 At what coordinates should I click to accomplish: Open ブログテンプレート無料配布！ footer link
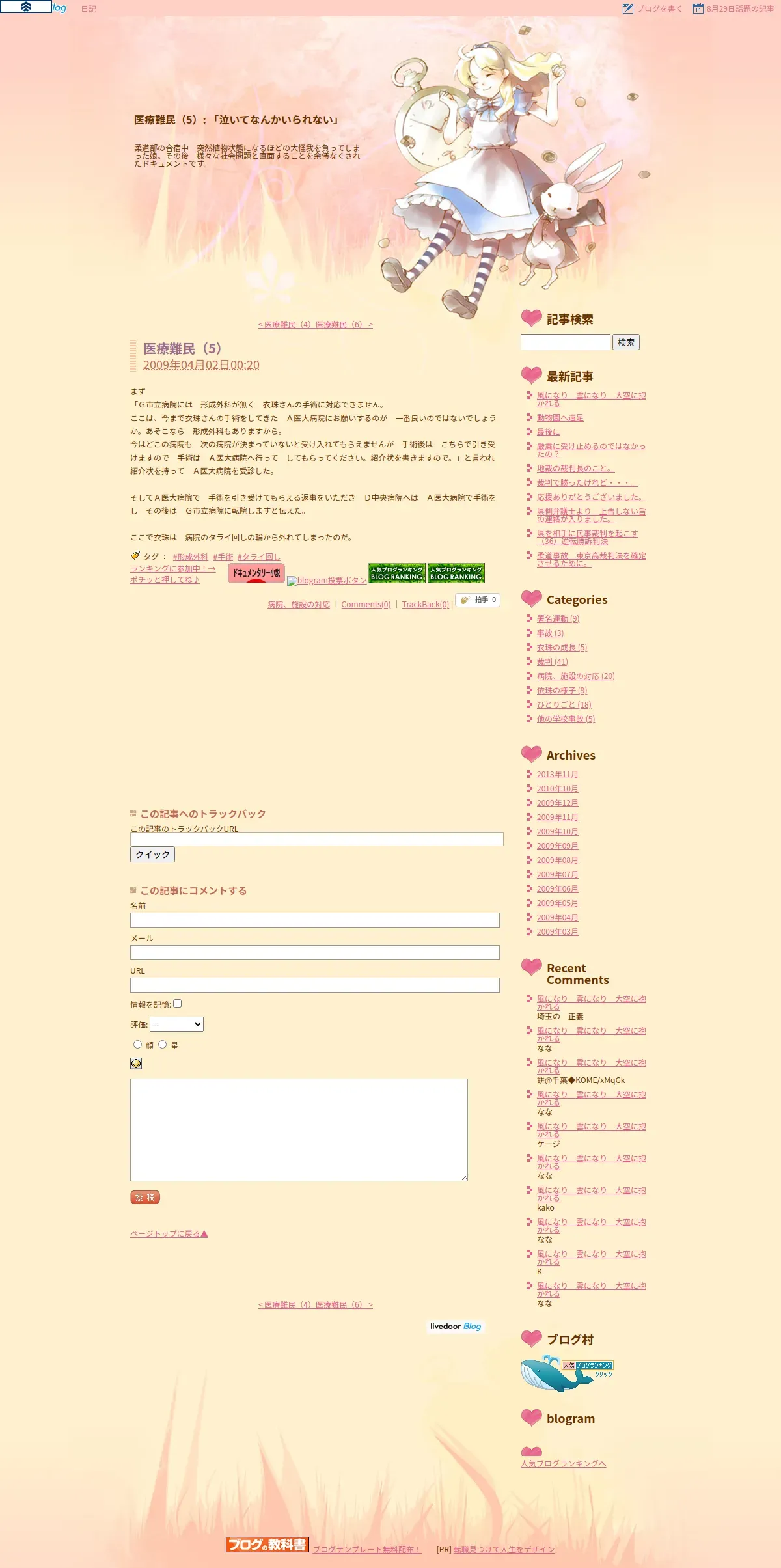click(367, 1550)
